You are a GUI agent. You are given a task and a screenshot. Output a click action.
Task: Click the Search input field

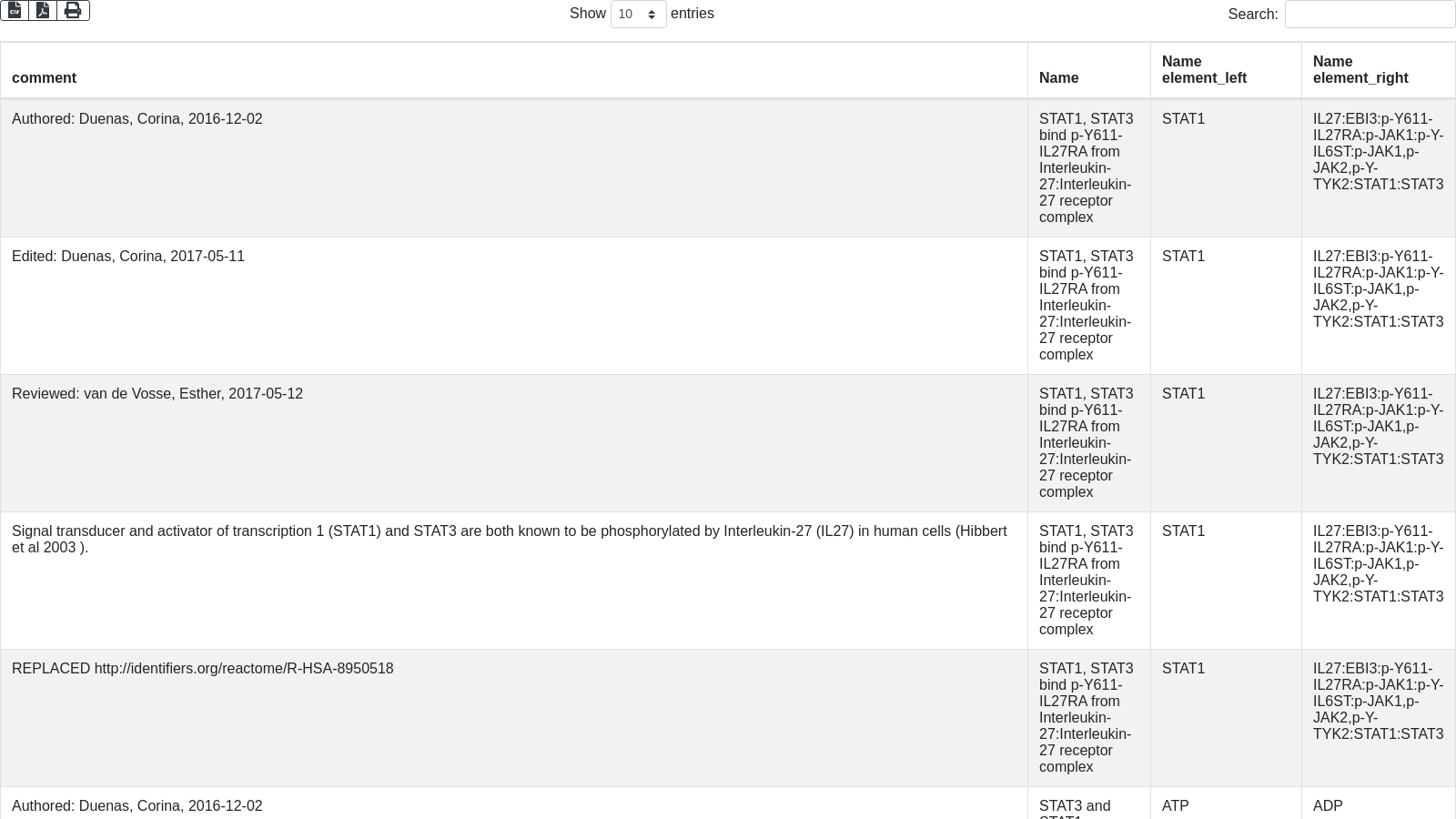pos(1369,15)
